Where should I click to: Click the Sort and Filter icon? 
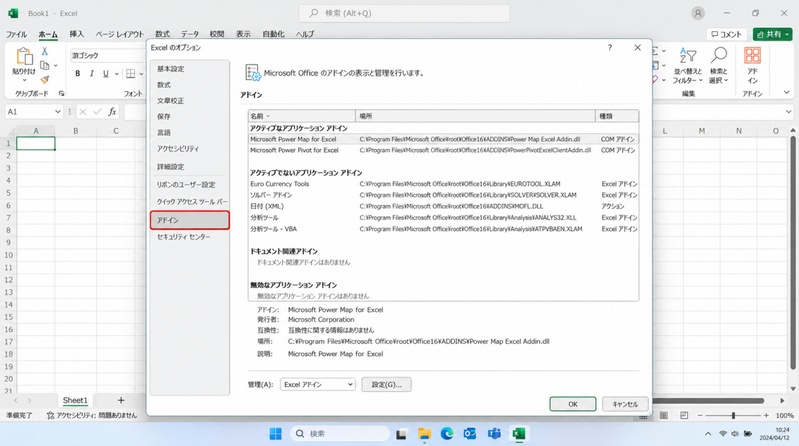(x=688, y=55)
